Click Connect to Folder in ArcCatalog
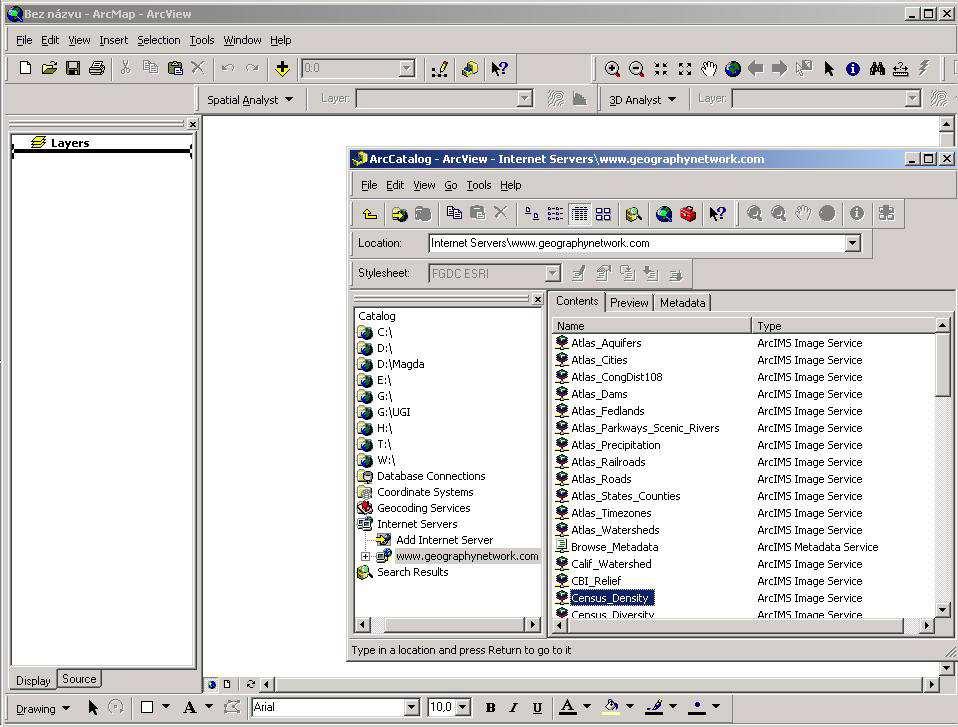The width and height of the screenshot is (958, 727). [x=400, y=214]
